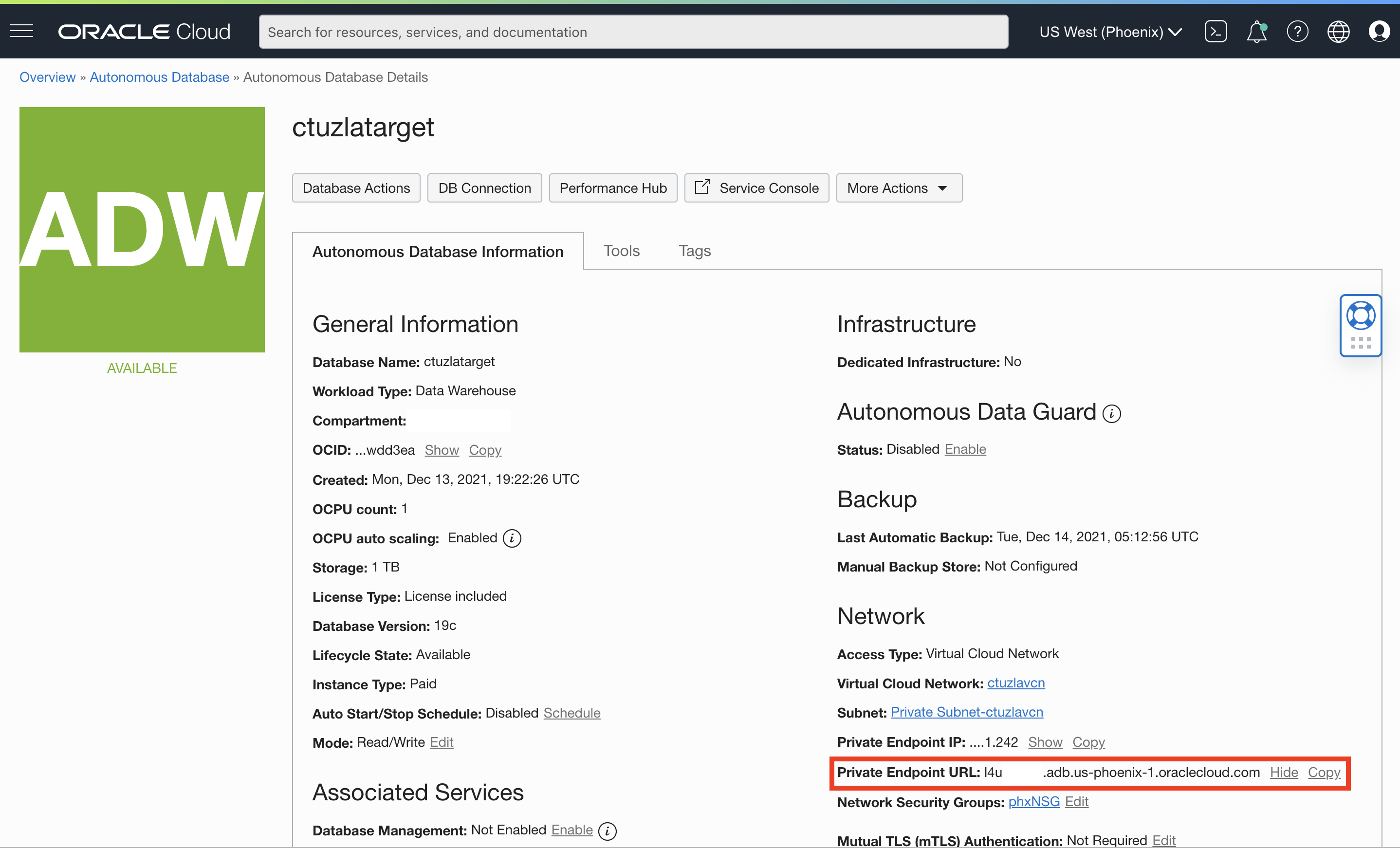This screenshot has width=1400, height=849.
Task: Hide the Private Endpoint URL
Action: pyautogui.click(x=1284, y=772)
